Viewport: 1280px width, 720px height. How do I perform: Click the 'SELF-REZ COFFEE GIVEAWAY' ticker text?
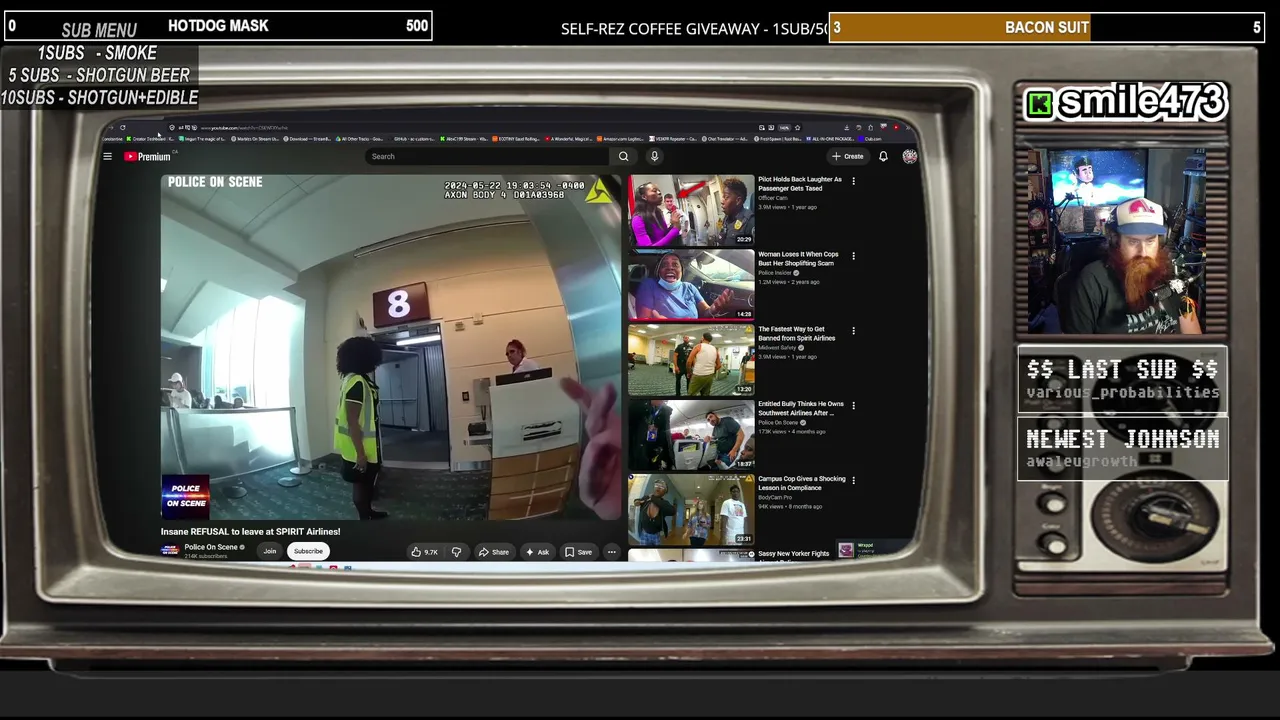tap(694, 28)
